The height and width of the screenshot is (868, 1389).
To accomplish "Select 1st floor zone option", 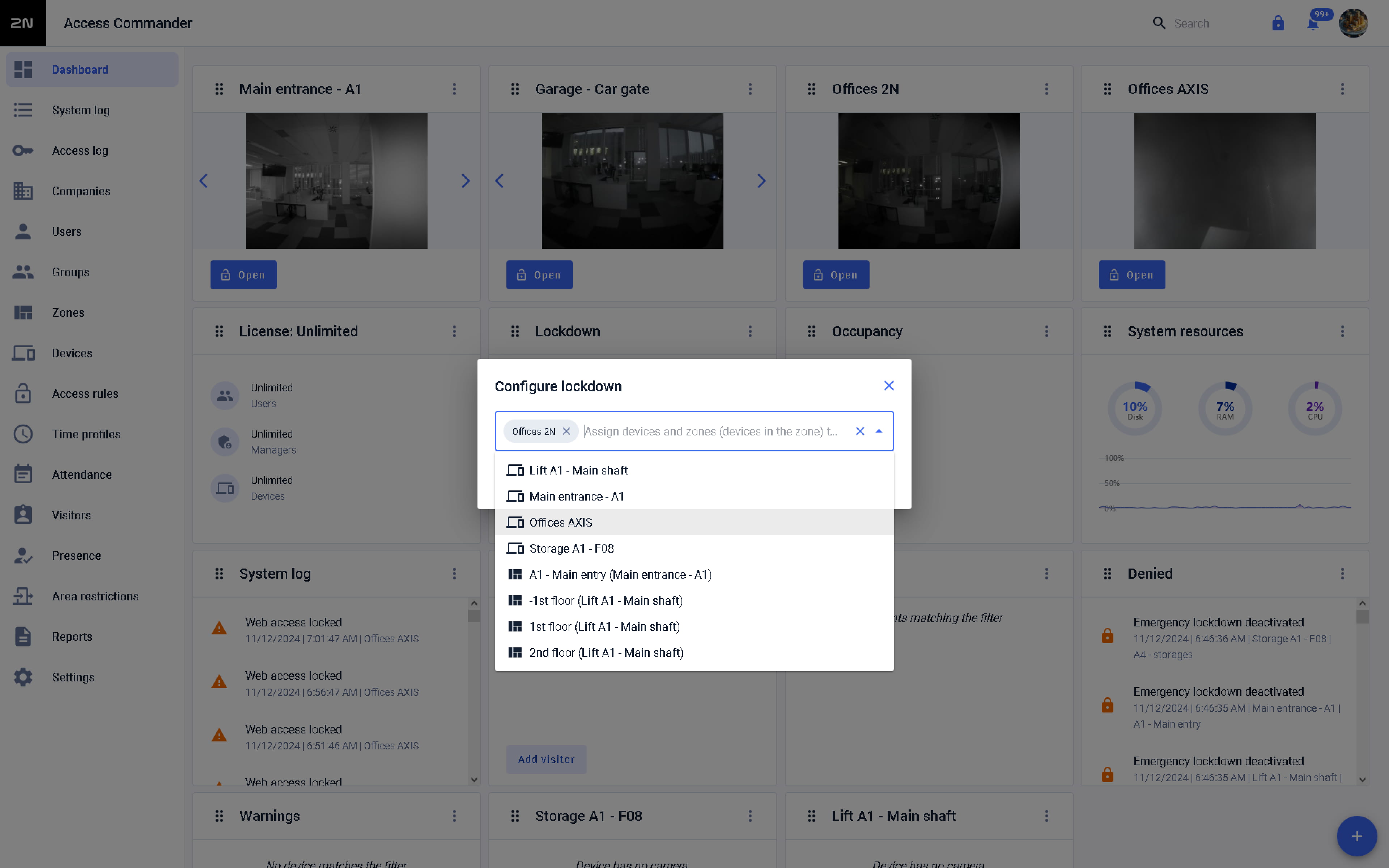I will click(694, 626).
